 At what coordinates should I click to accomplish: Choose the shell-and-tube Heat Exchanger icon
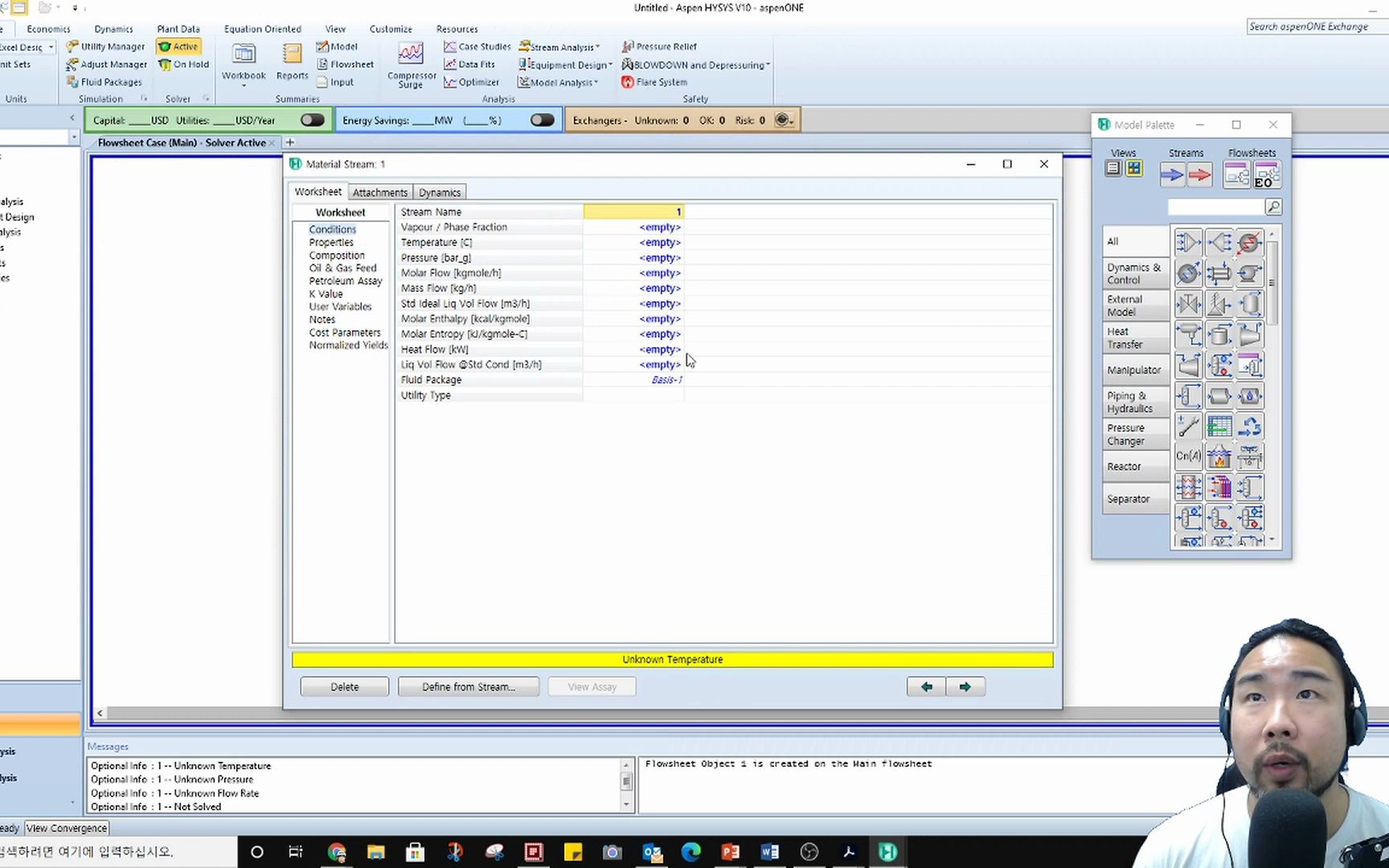coord(1219,273)
